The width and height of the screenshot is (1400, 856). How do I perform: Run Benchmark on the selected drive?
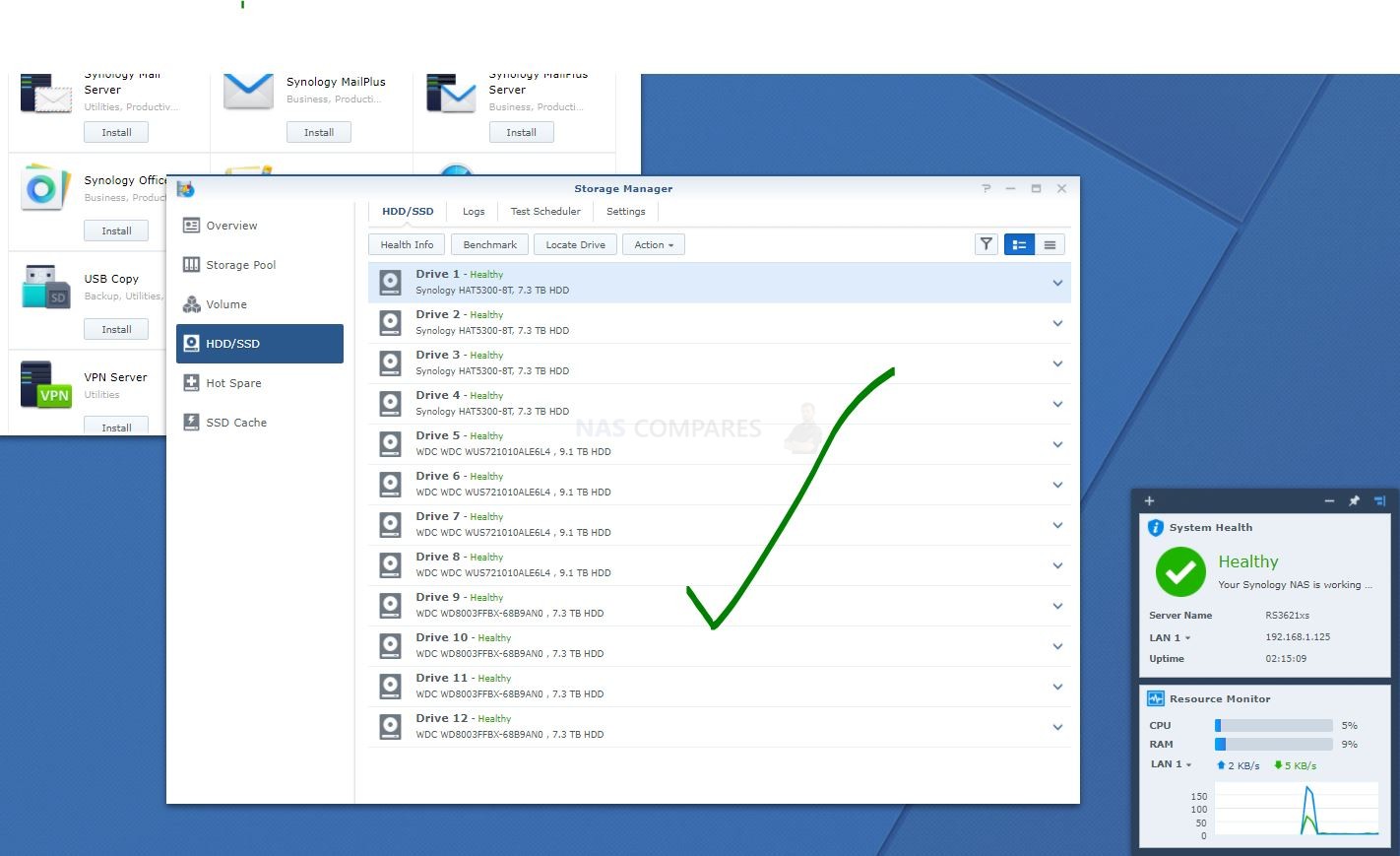[x=489, y=245]
